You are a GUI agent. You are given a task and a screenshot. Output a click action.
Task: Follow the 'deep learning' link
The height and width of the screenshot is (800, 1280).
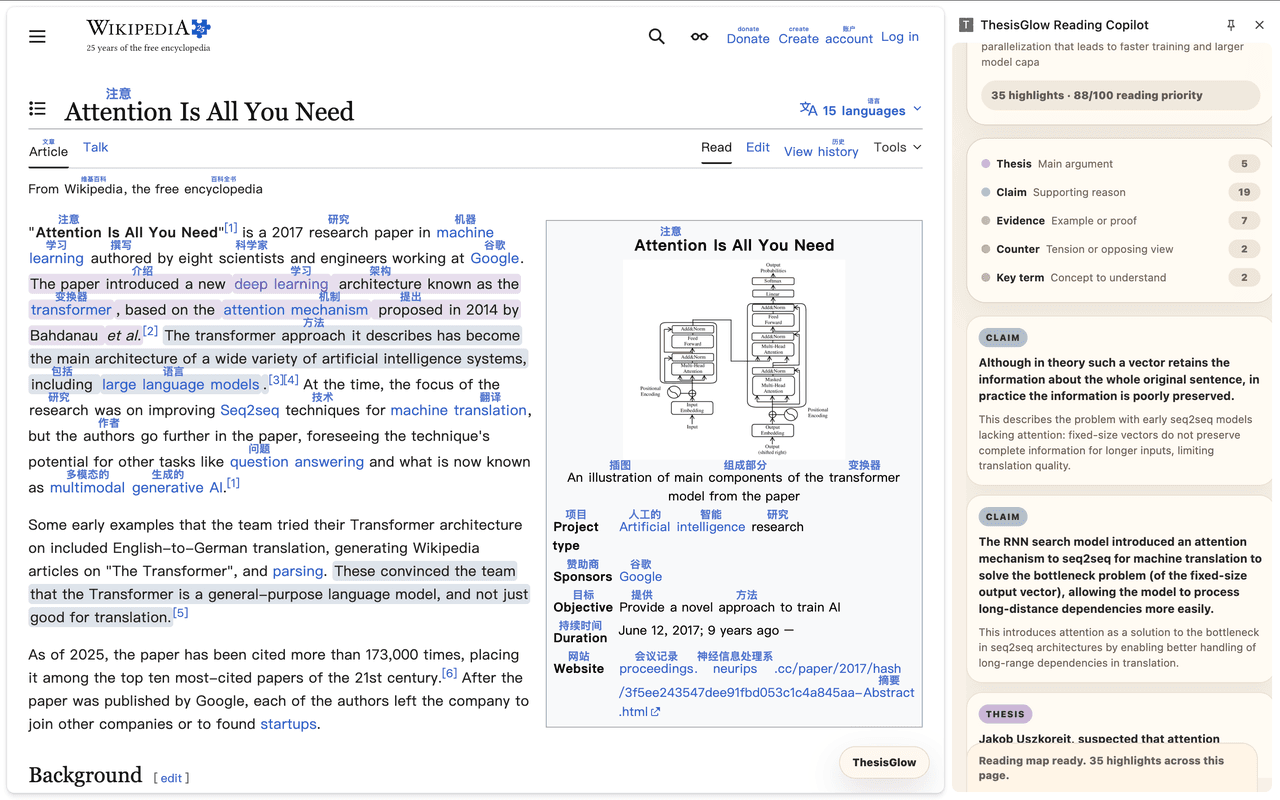point(281,284)
